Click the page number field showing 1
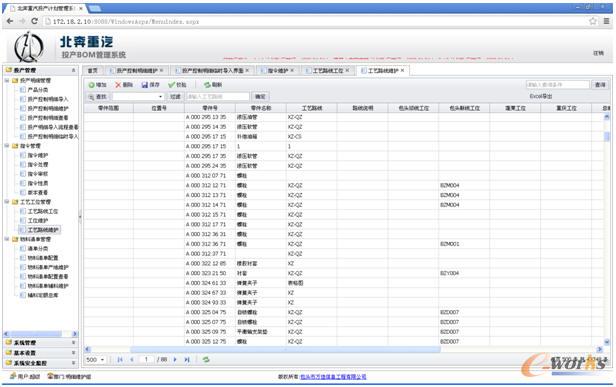 [147, 359]
